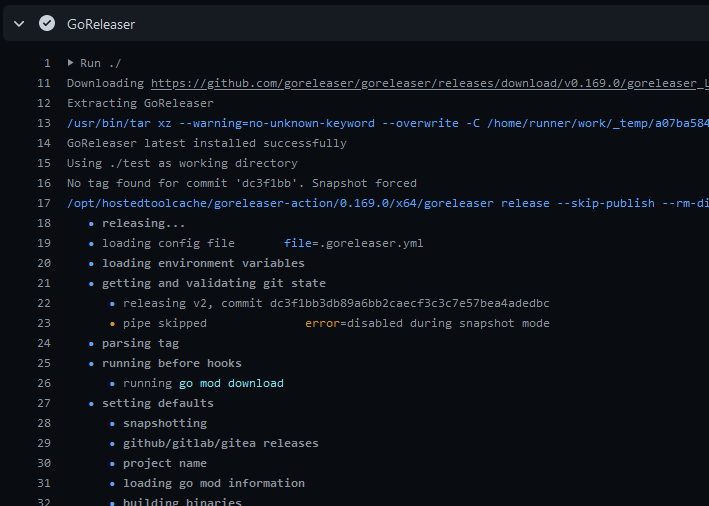Viewport: 709px width, 506px height.
Task: Expand the 'Run ./' disclosure triangle
Action: pyautogui.click(x=71, y=63)
